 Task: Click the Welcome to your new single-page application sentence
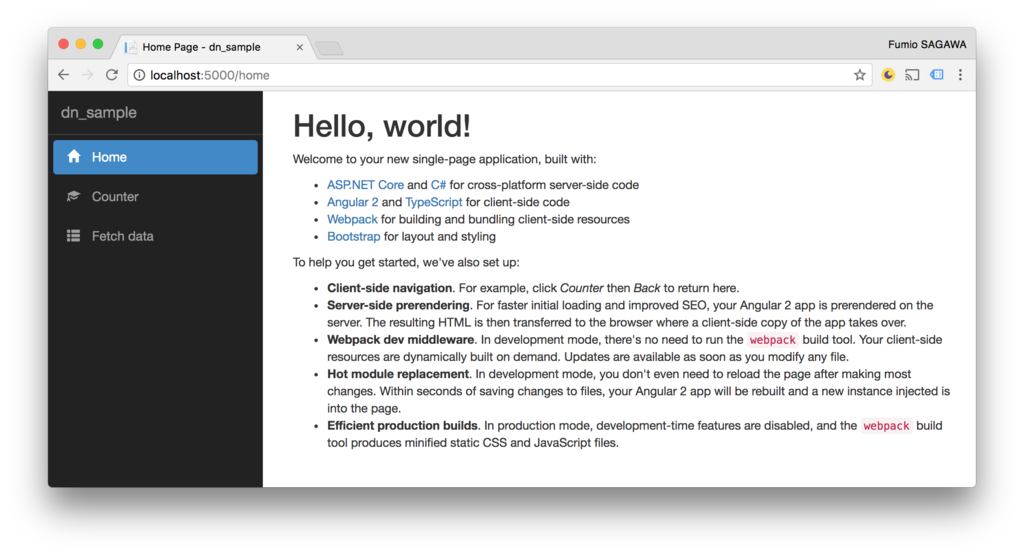[444, 159]
